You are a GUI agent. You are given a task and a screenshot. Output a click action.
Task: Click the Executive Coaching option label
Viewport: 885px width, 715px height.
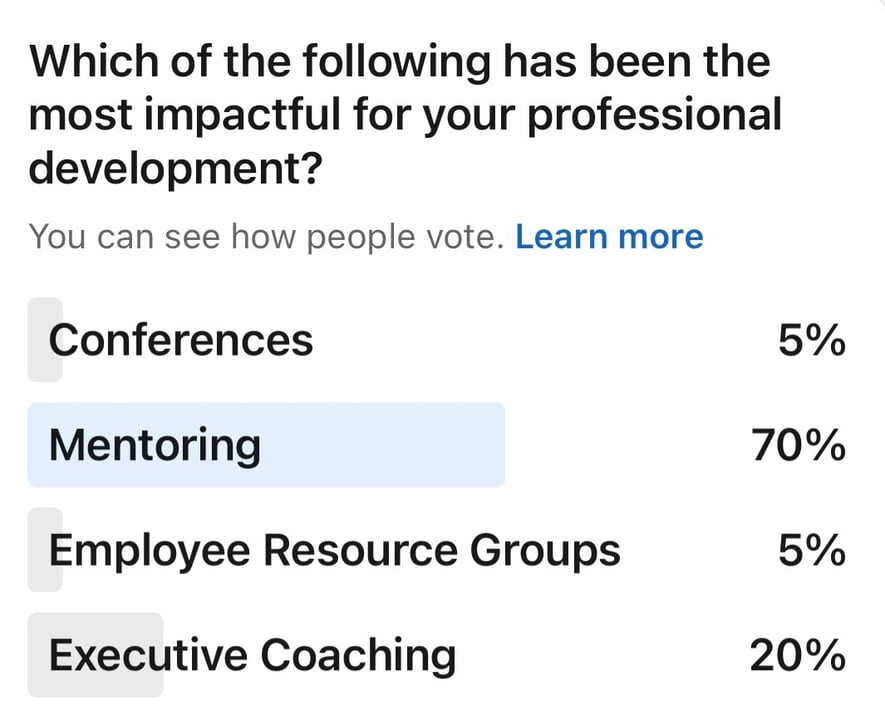tap(250, 655)
